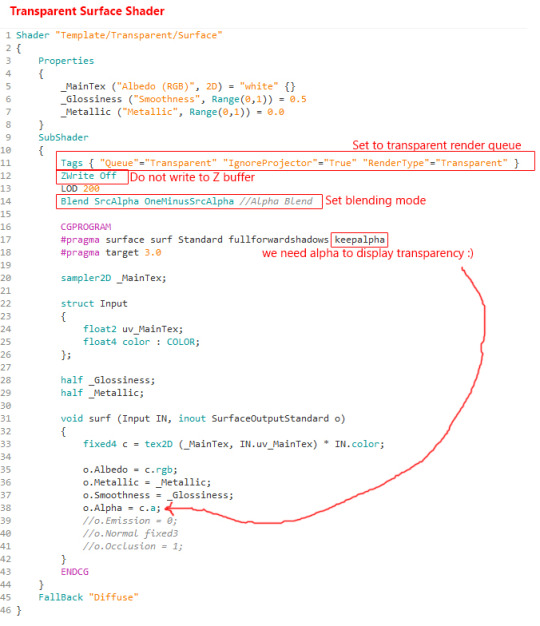Click o.Smoothness = _Glossiness line

(x=158, y=495)
